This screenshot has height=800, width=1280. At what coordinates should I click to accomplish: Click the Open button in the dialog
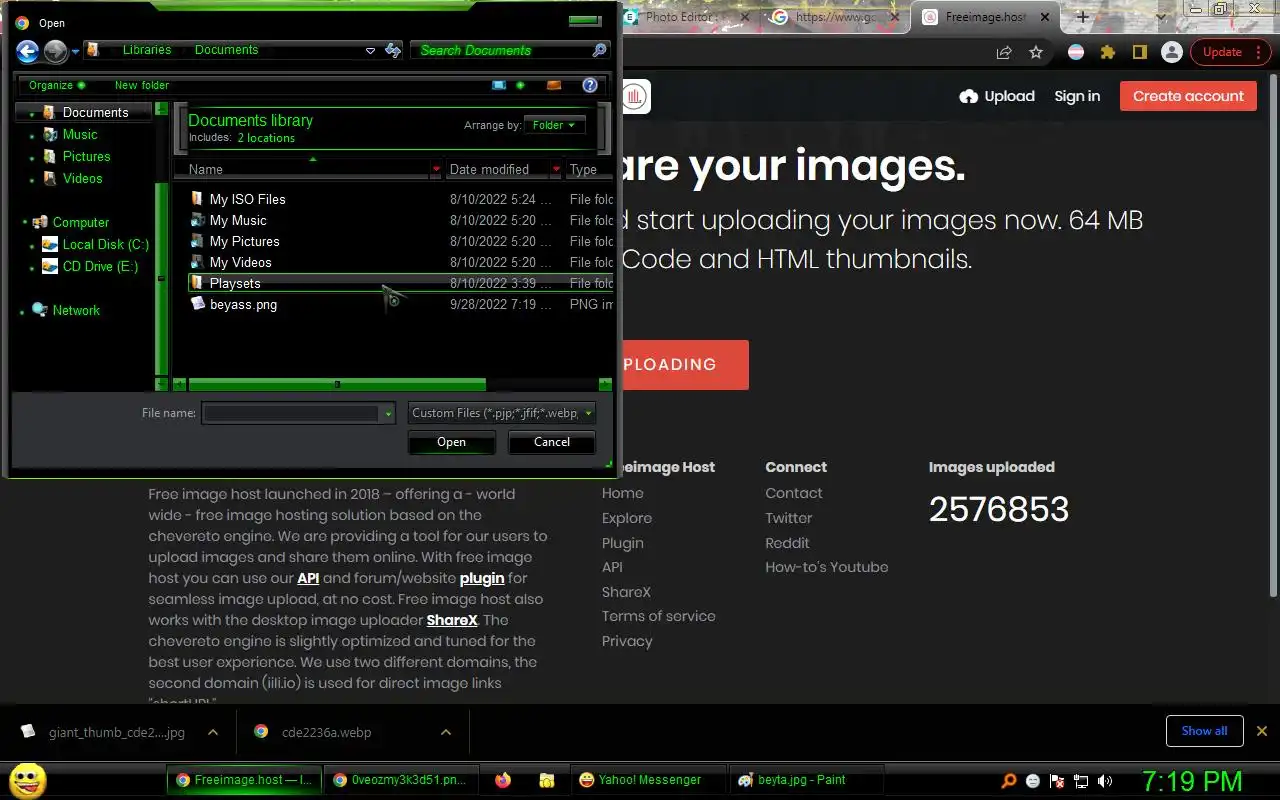click(451, 442)
